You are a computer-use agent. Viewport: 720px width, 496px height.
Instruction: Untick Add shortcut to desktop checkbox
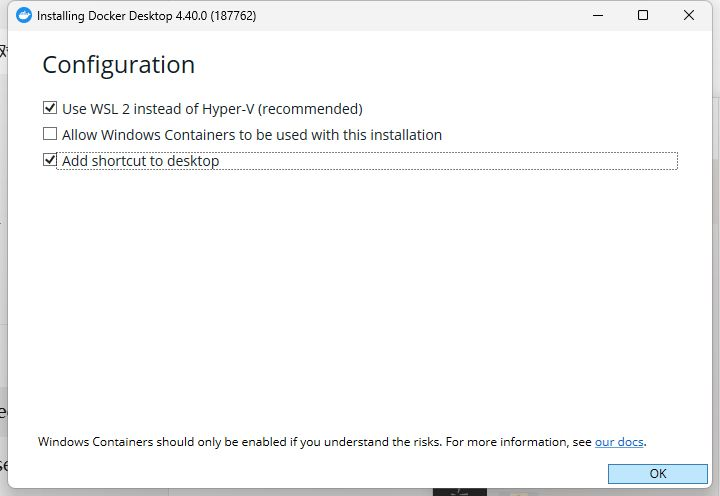50,160
